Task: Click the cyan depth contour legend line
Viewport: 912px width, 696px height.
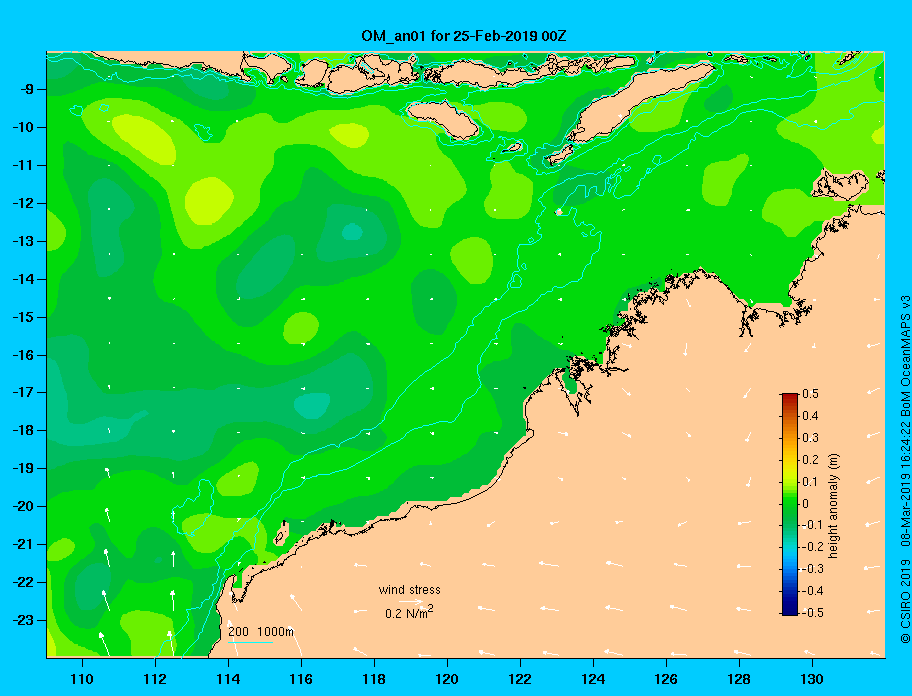Action: (x=251, y=643)
